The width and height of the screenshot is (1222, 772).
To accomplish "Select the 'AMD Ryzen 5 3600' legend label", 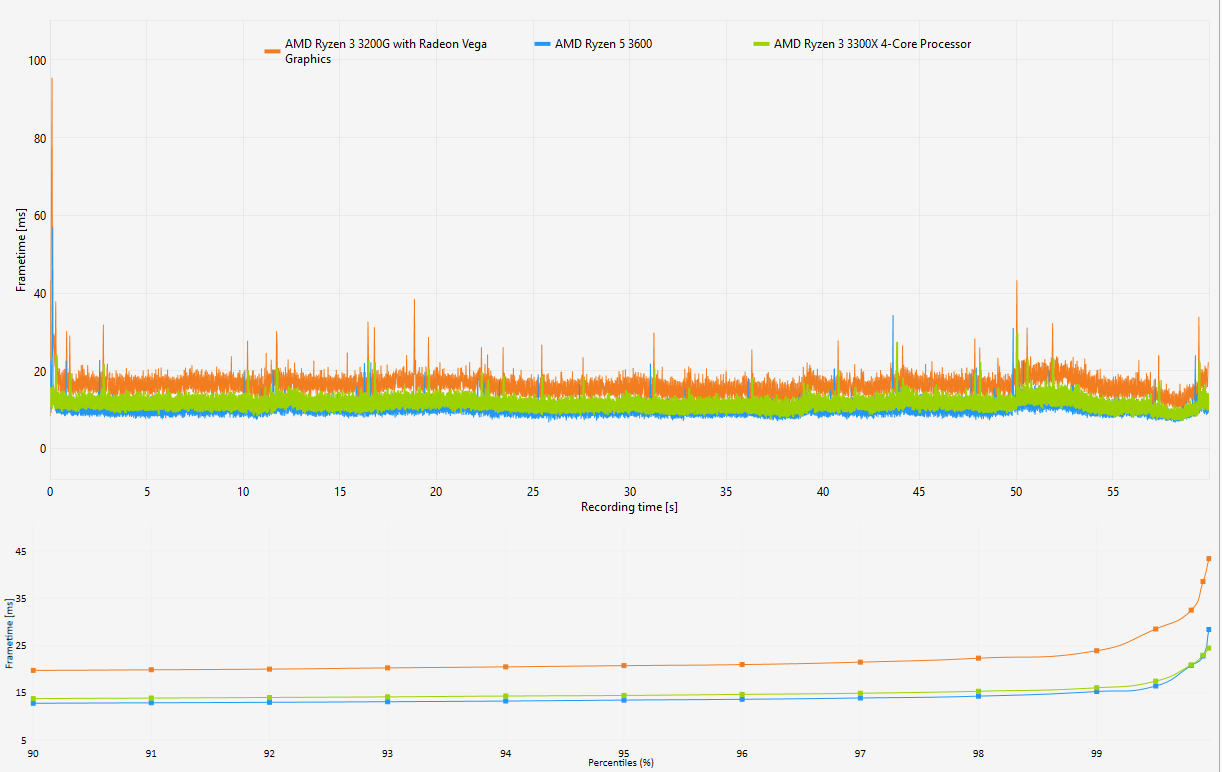I will 604,44.
